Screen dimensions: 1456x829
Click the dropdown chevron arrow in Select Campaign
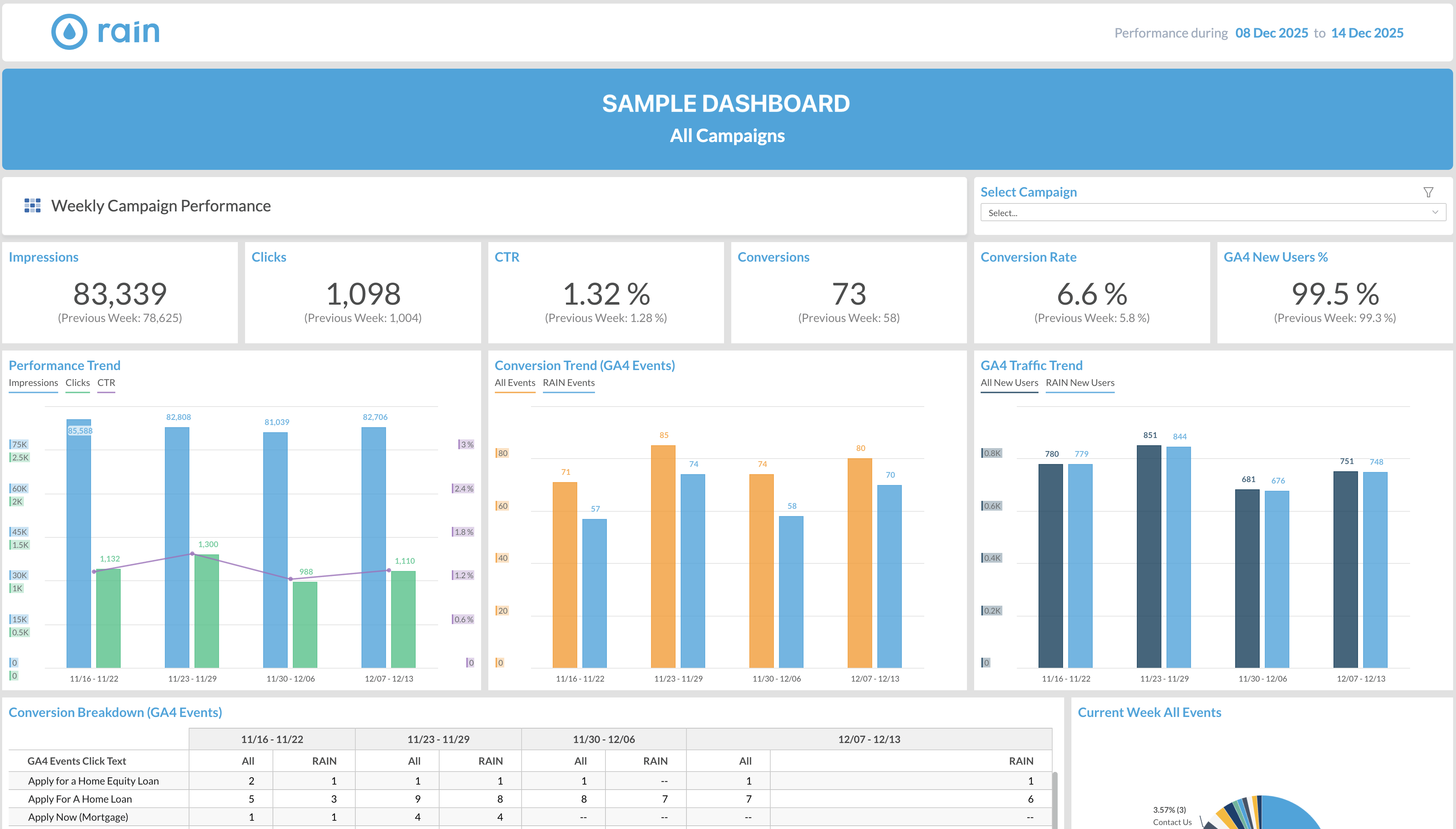1435,212
